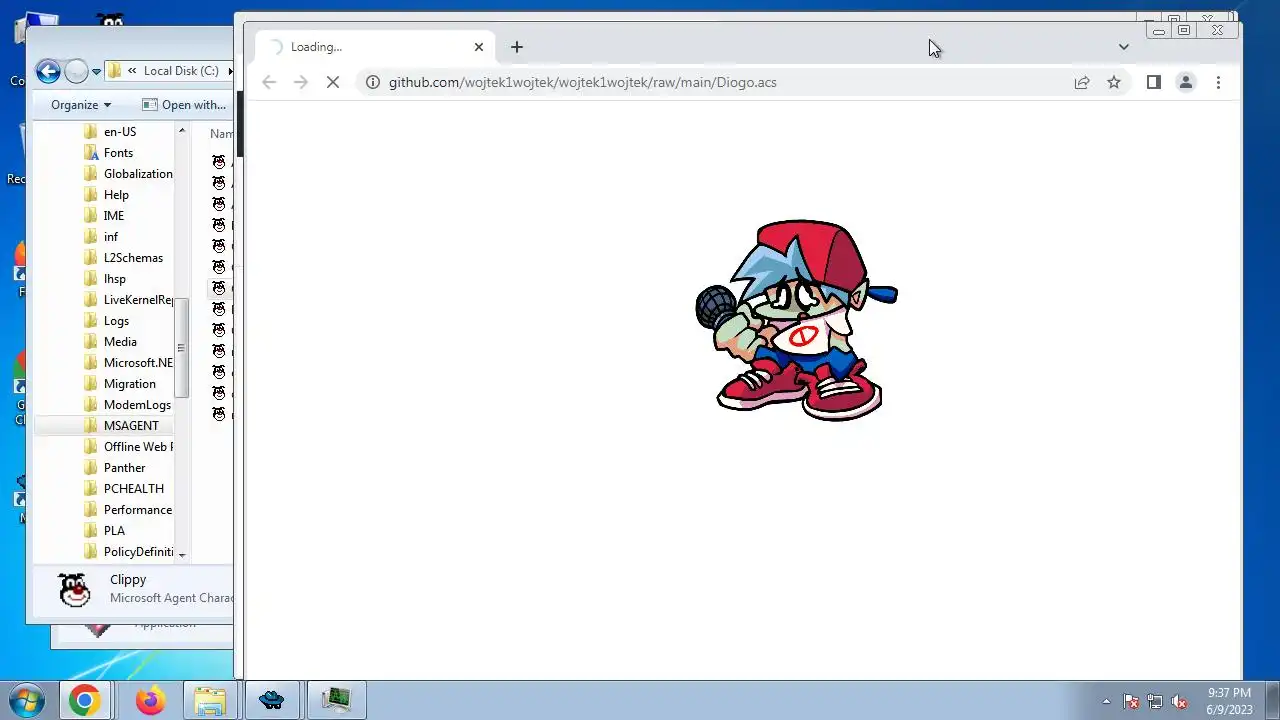This screenshot has height=720, width=1280.
Task: Open Explorer recent locations dropdown
Action: point(96,72)
